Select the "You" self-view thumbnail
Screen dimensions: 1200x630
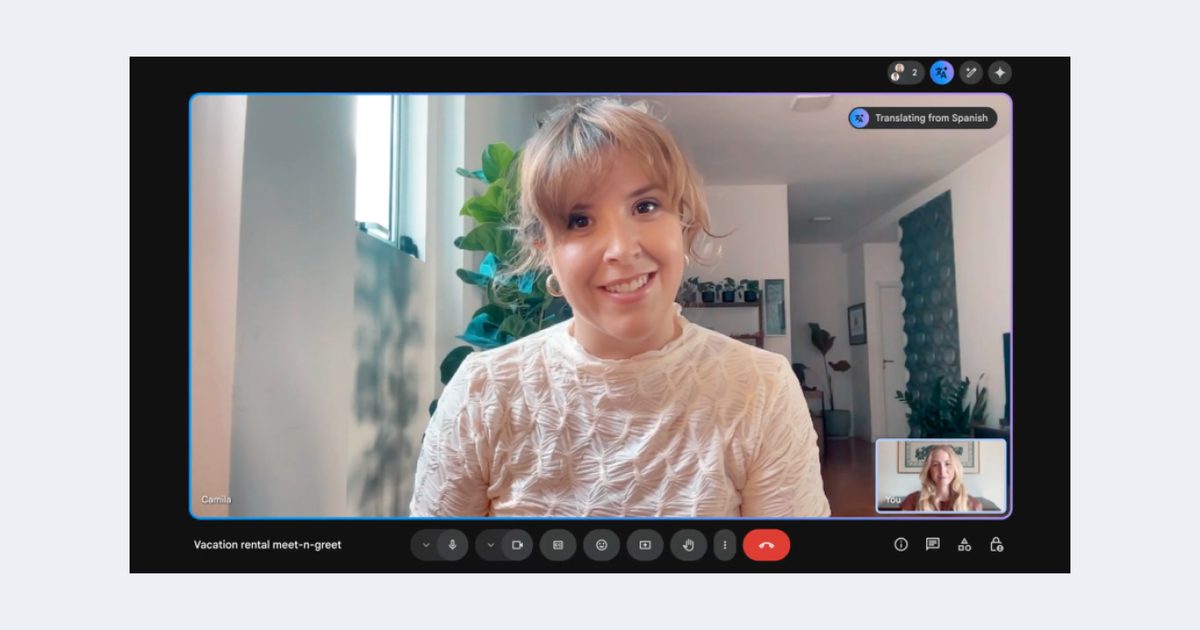click(942, 476)
